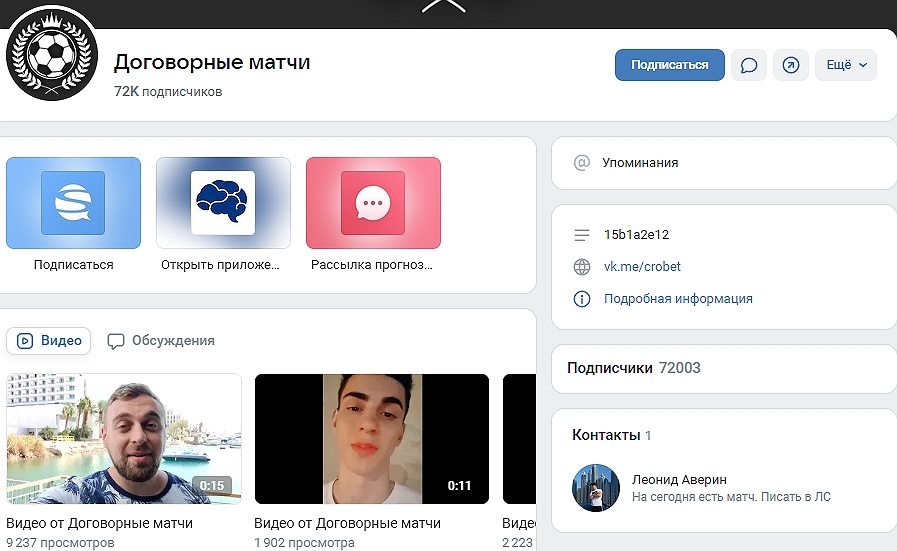This screenshot has width=897, height=551.
Task: Expand the Ещё dropdown menu
Action: tap(845, 65)
